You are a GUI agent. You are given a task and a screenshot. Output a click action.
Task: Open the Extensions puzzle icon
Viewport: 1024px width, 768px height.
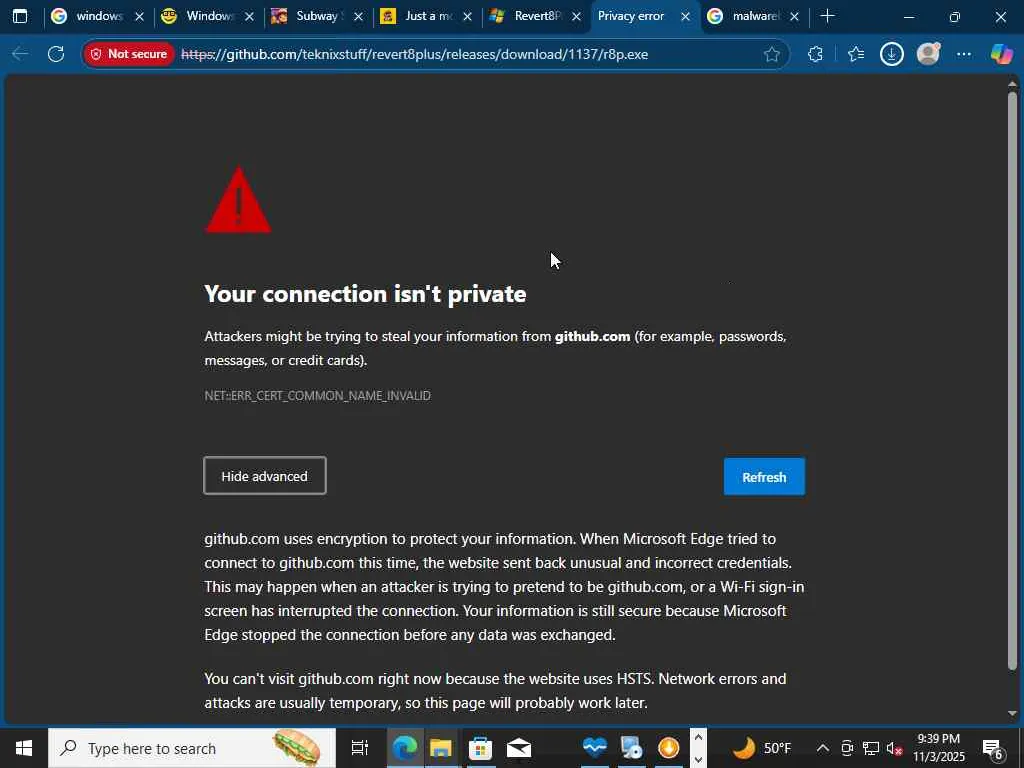[815, 54]
